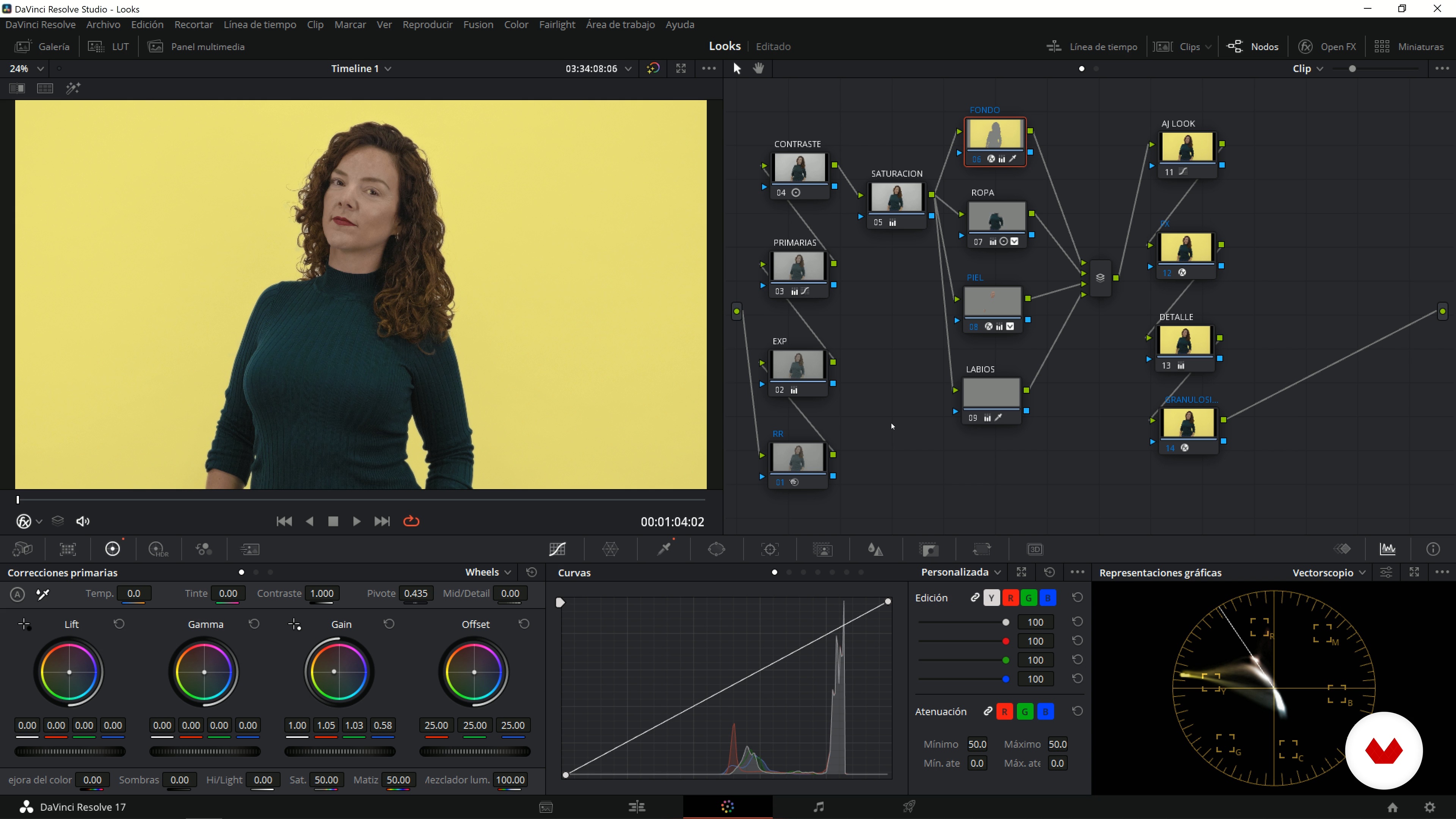Toggle the Línea de tiempo view
Image resolution: width=1456 pixels, height=819 pixels.
click(1092, 46)
